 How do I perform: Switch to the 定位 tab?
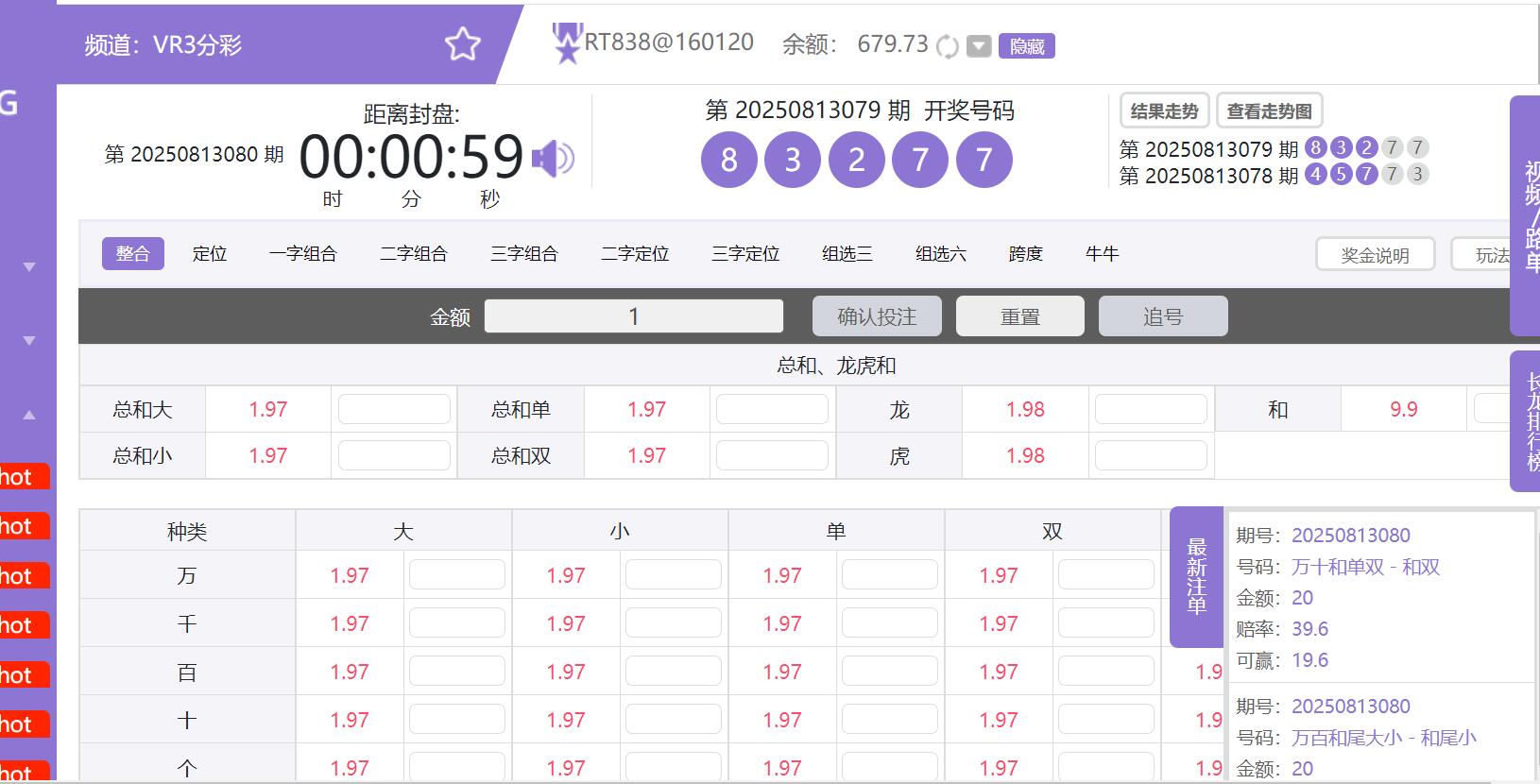(x=209, y=254)
